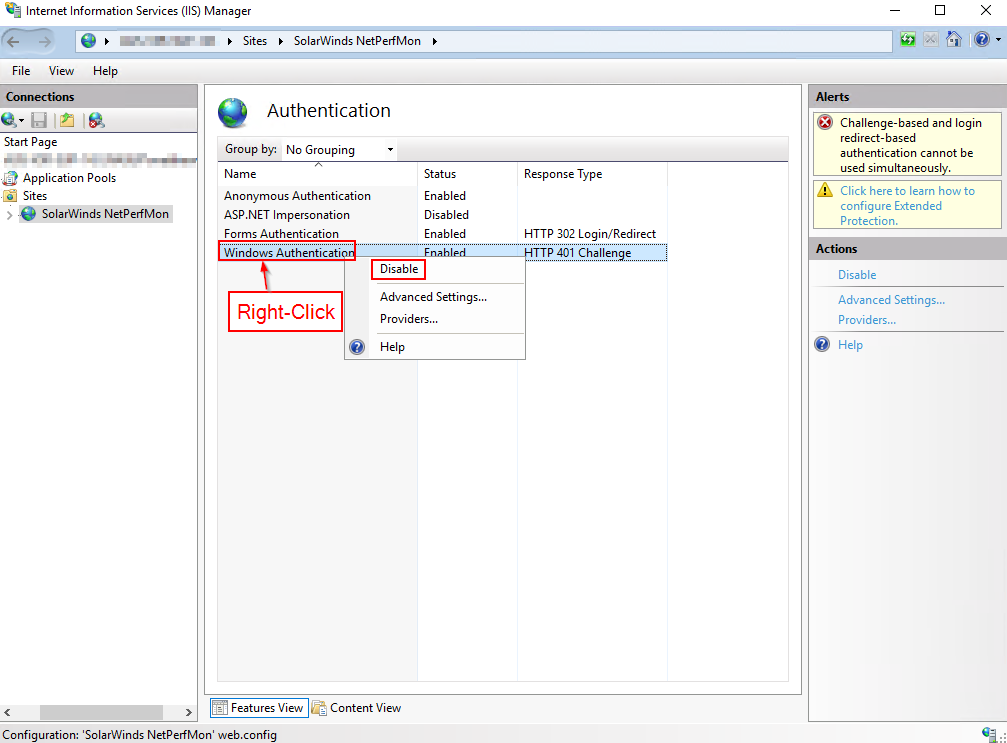Click Providers... link in Actions pane
Viewport: 1007px width, 743px height.
(866, 320)
